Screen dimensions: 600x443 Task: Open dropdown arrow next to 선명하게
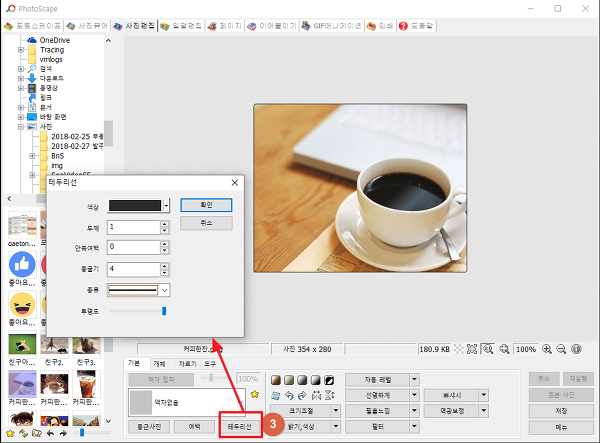[414, 395]
